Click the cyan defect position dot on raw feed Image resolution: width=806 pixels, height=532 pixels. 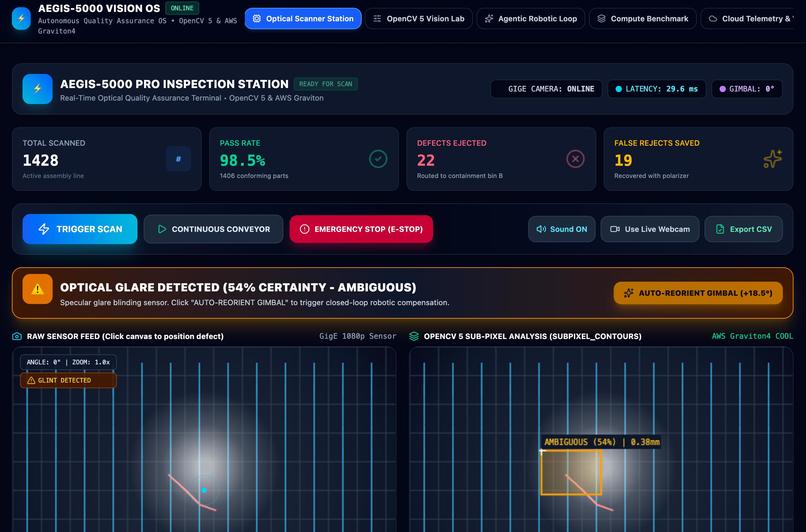[204, 490]
